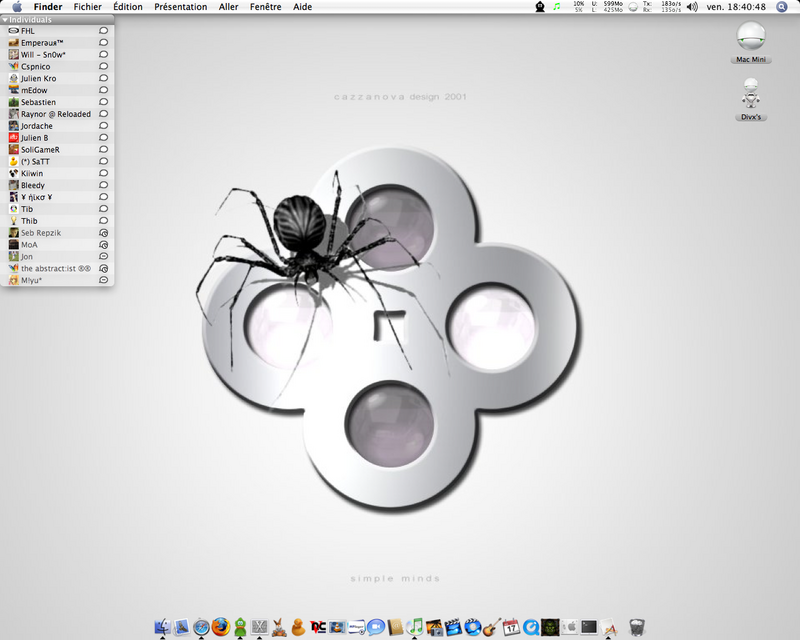Click the 599Mo memory usage monitor
This screenshot has width=800, height=640.
tap(607, 7)
